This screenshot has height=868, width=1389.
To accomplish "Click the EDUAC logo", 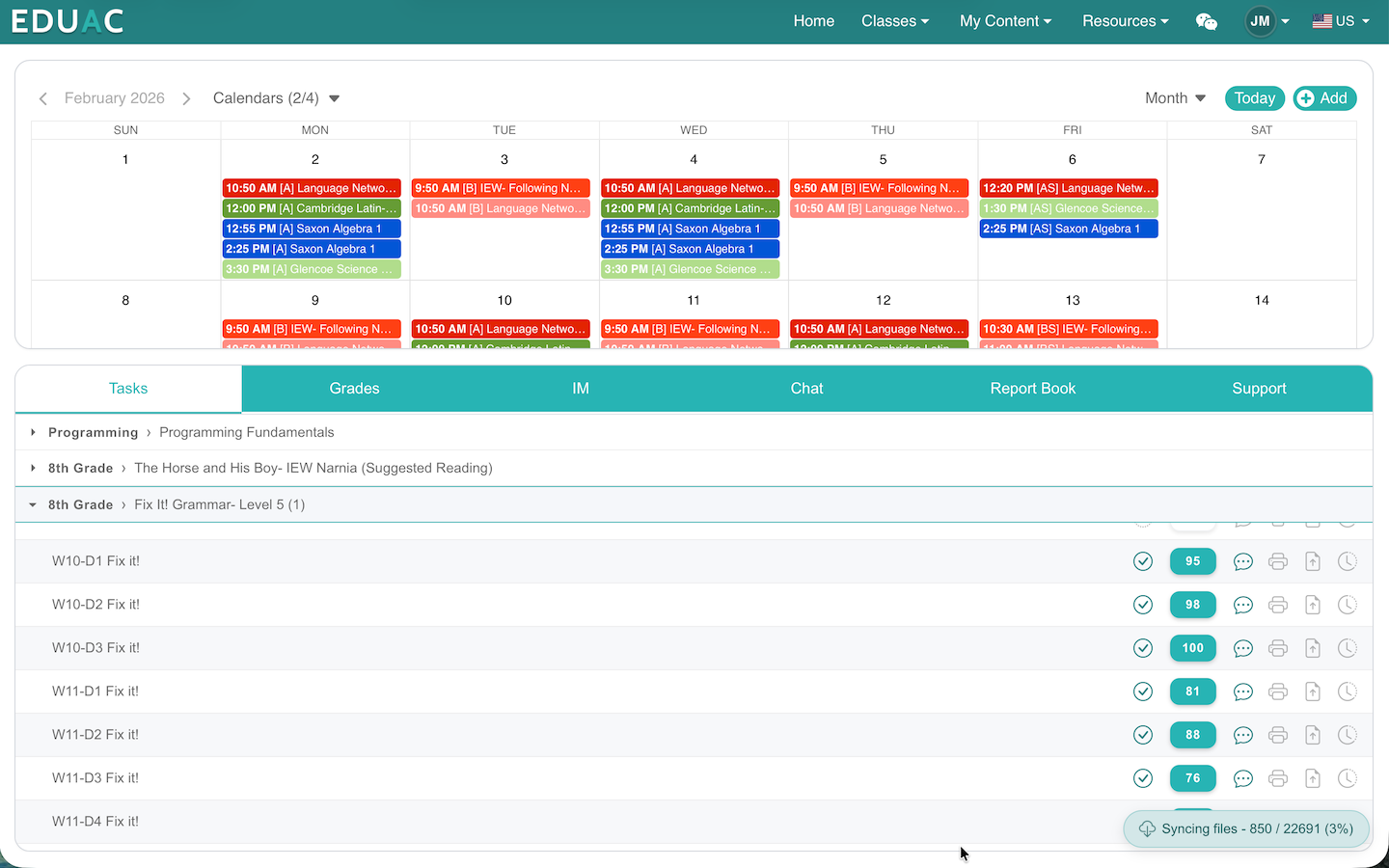I will click(68, 21).
